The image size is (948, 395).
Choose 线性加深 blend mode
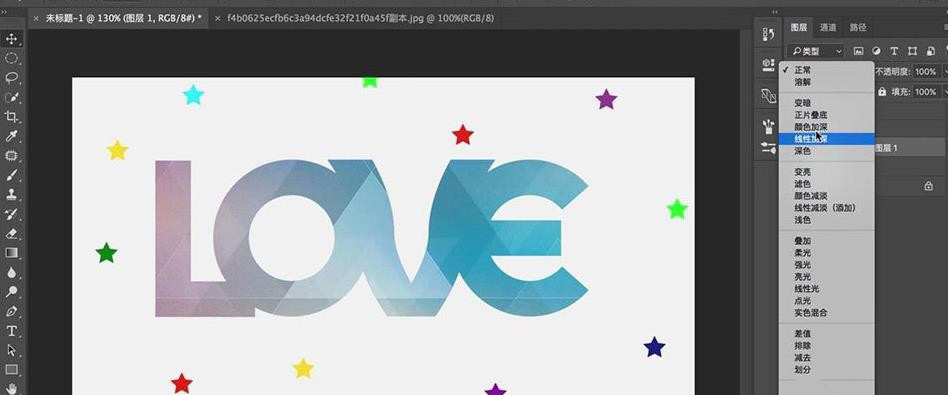pos(826,139)
